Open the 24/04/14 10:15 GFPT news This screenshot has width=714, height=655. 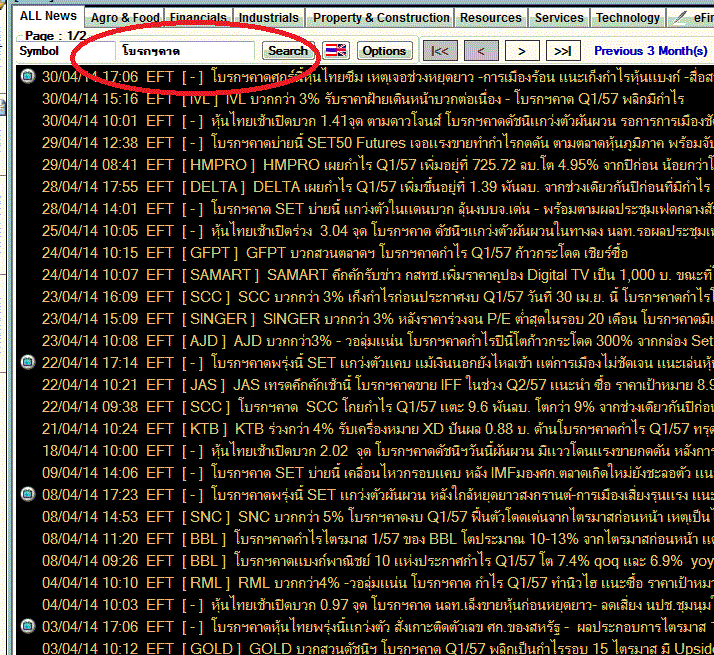[x=364, y=252]
